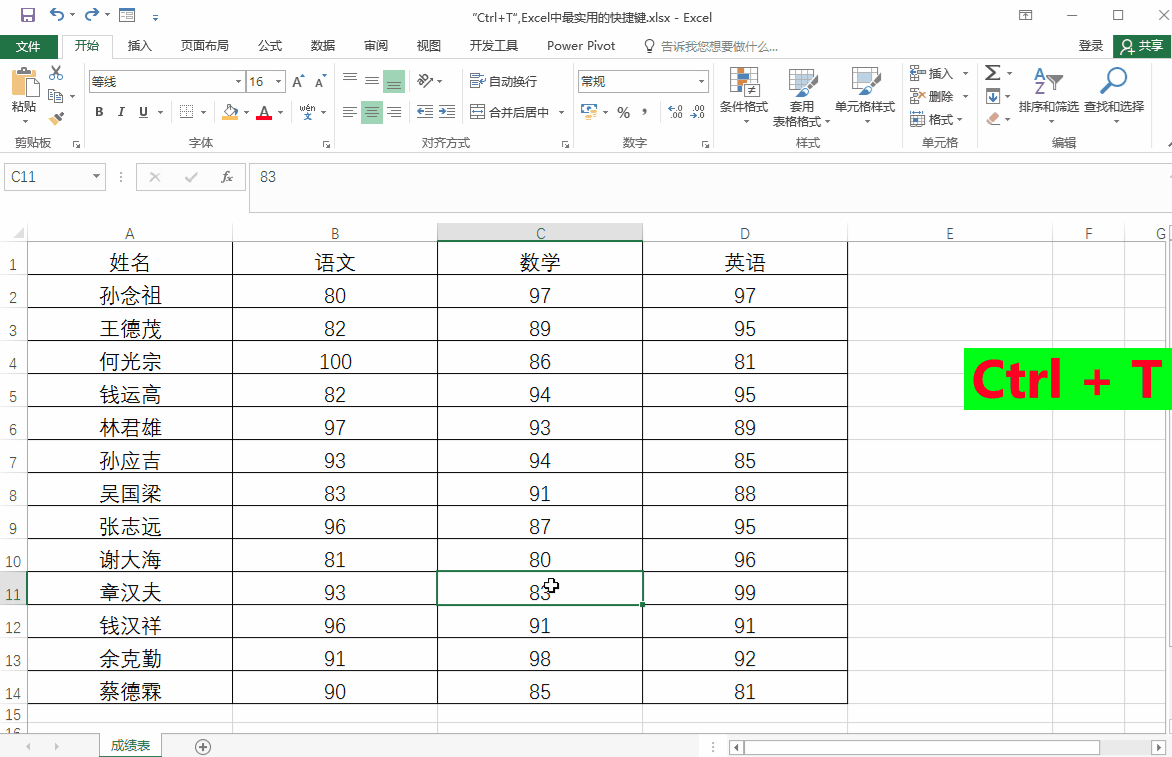Click the Cut scissors icon
1172x757 pixels.
tap(56, 73)
